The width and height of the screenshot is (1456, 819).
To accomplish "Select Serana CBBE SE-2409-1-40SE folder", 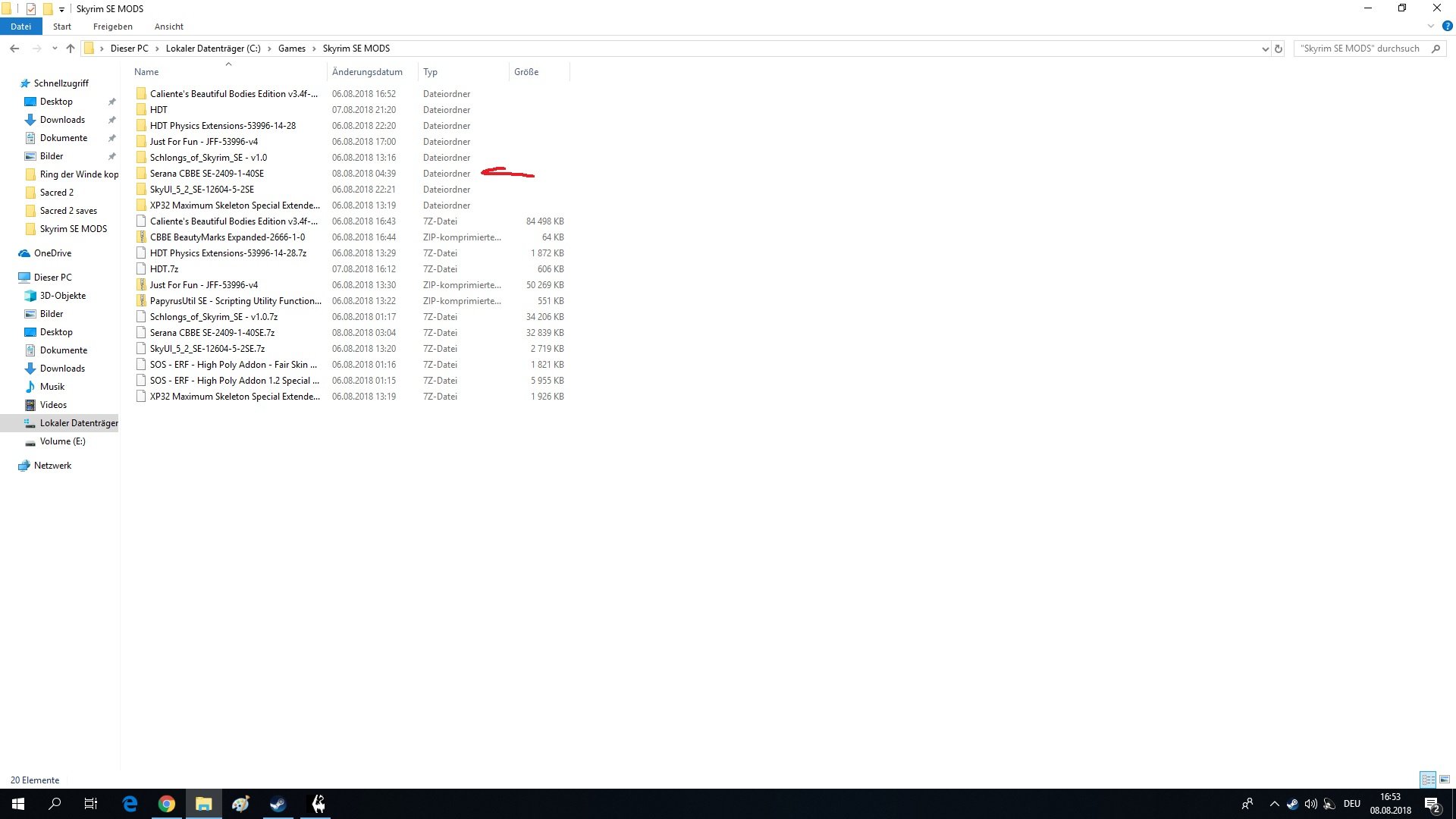I will 207,174.
